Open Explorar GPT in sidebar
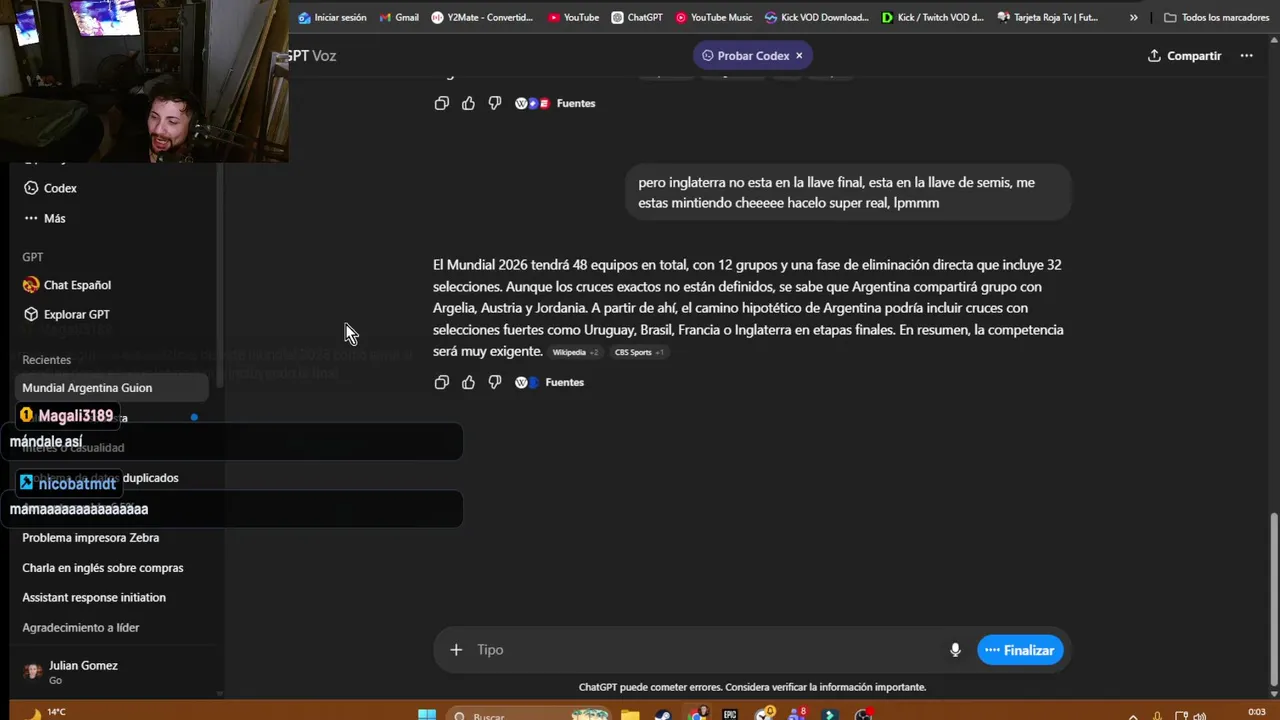This screenshot has height=720, width=1280. tap(113, 314)
